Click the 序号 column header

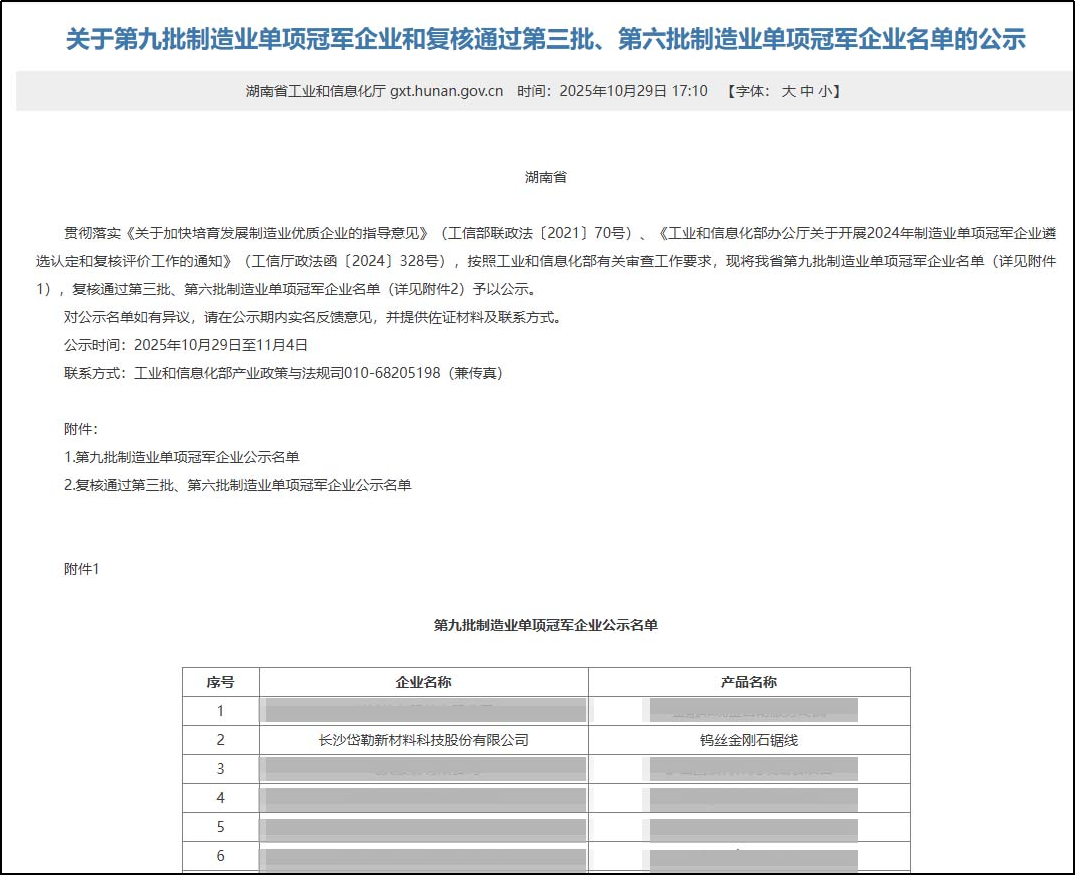pos(221,682)
